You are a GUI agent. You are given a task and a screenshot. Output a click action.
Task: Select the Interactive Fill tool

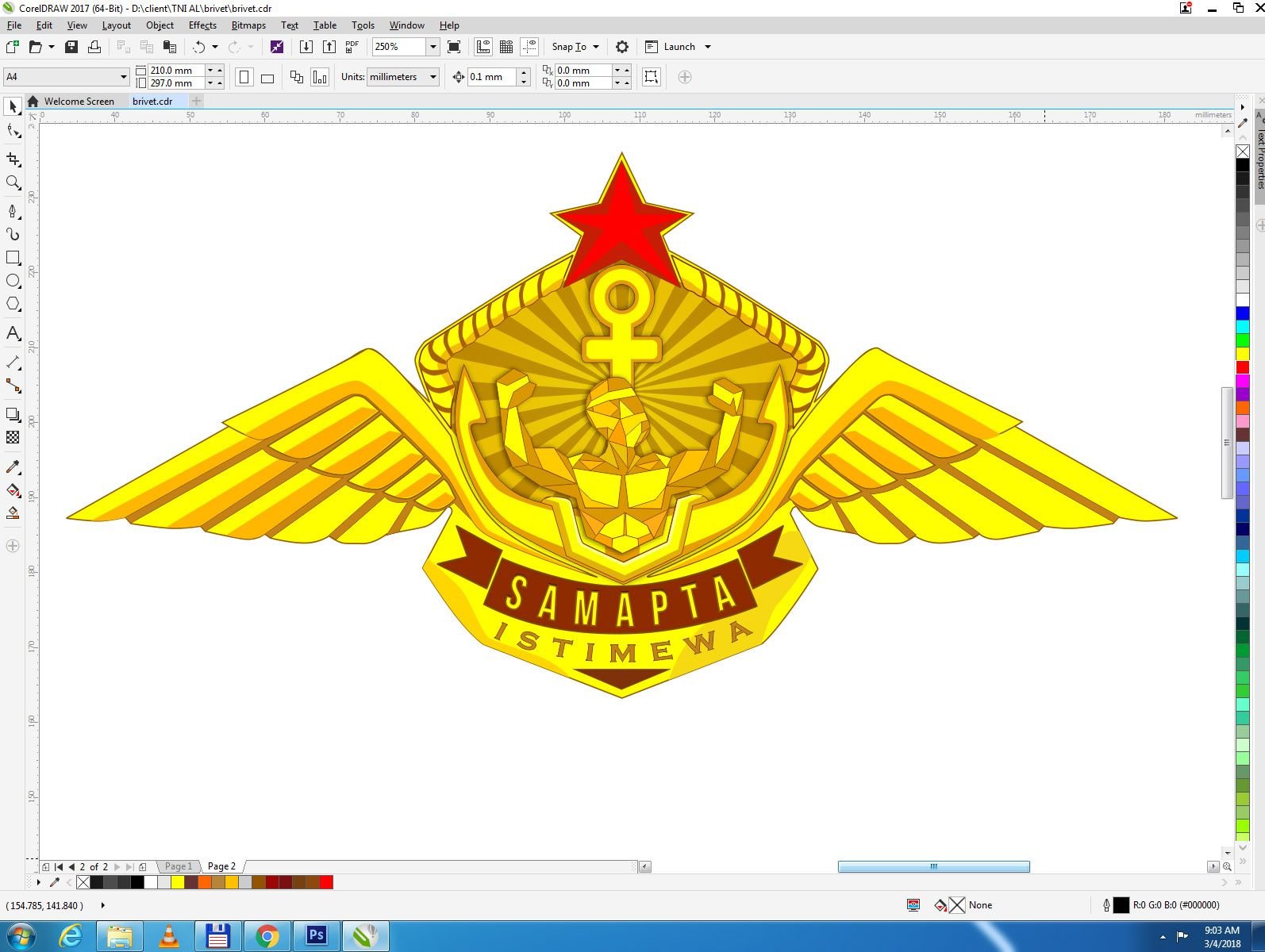[x=13, y=490]
